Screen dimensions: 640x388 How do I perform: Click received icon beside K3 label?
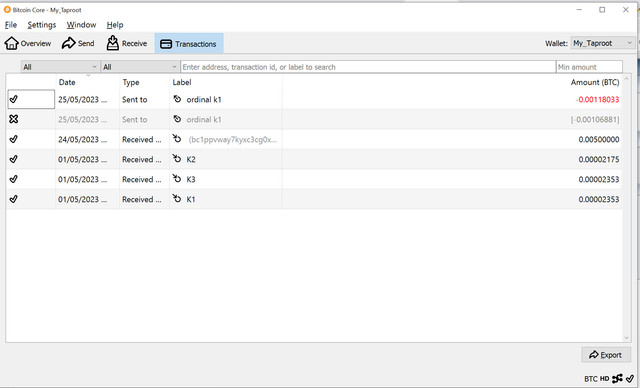click(x=177, y=179)
